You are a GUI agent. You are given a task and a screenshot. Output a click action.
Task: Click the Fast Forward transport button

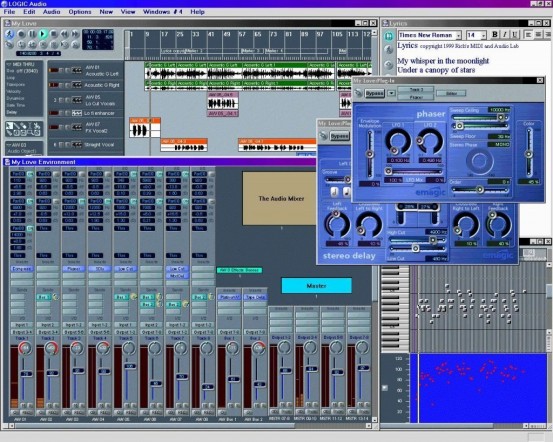pos(75,34)
